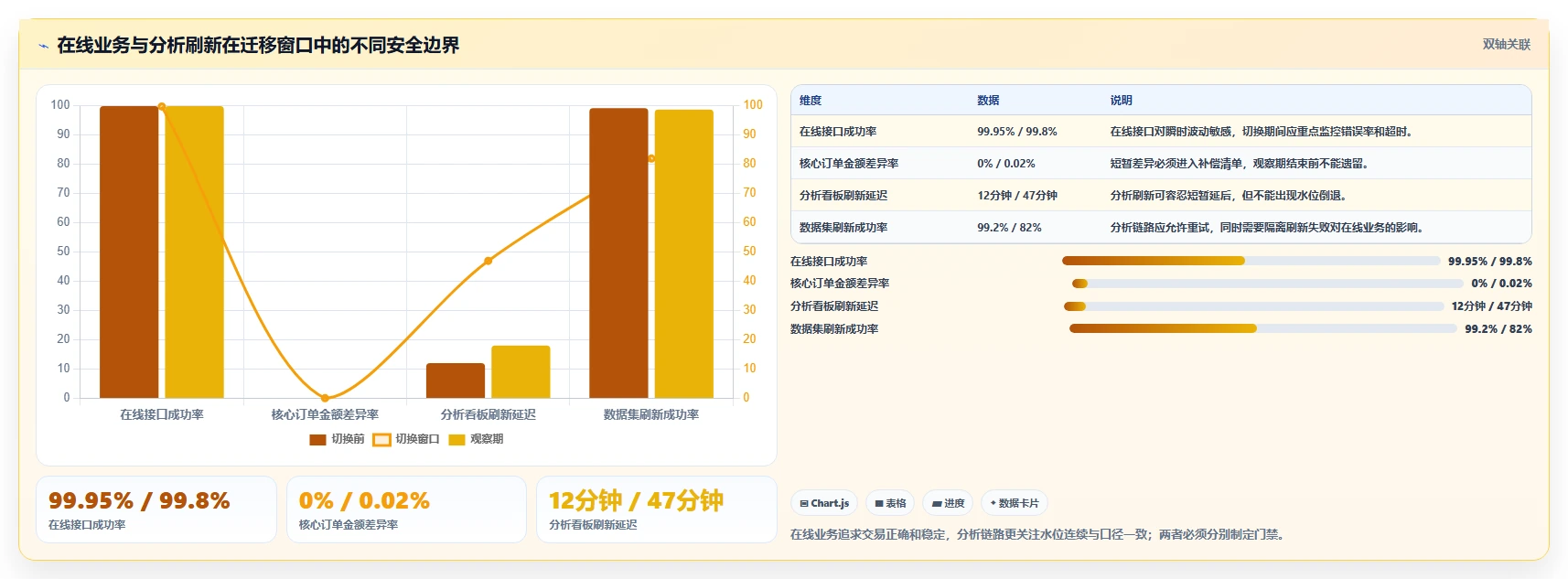Screen dimensions: 1568x579
Task: Click the 数据集刷新成功率 progress bar
Action: tap(1262, 328)
